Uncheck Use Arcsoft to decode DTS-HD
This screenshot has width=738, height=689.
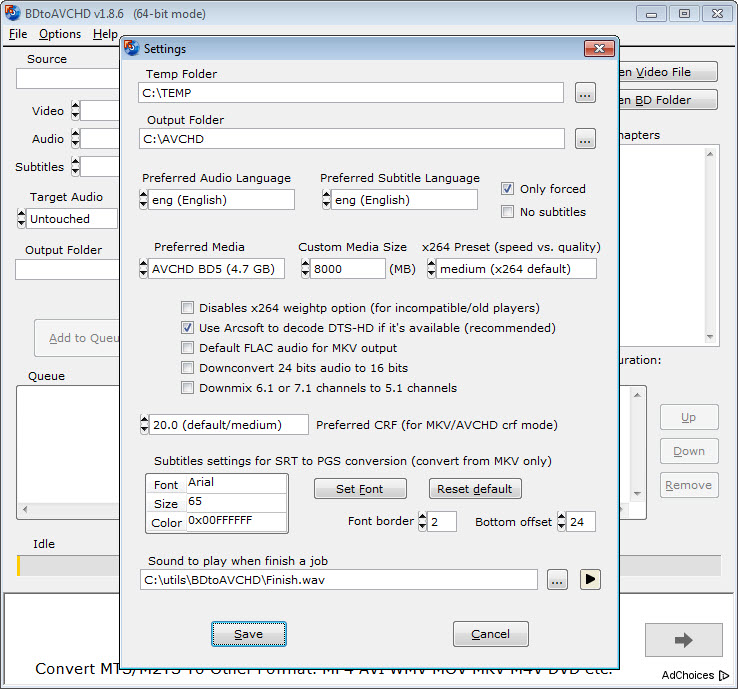pos(187,328)
